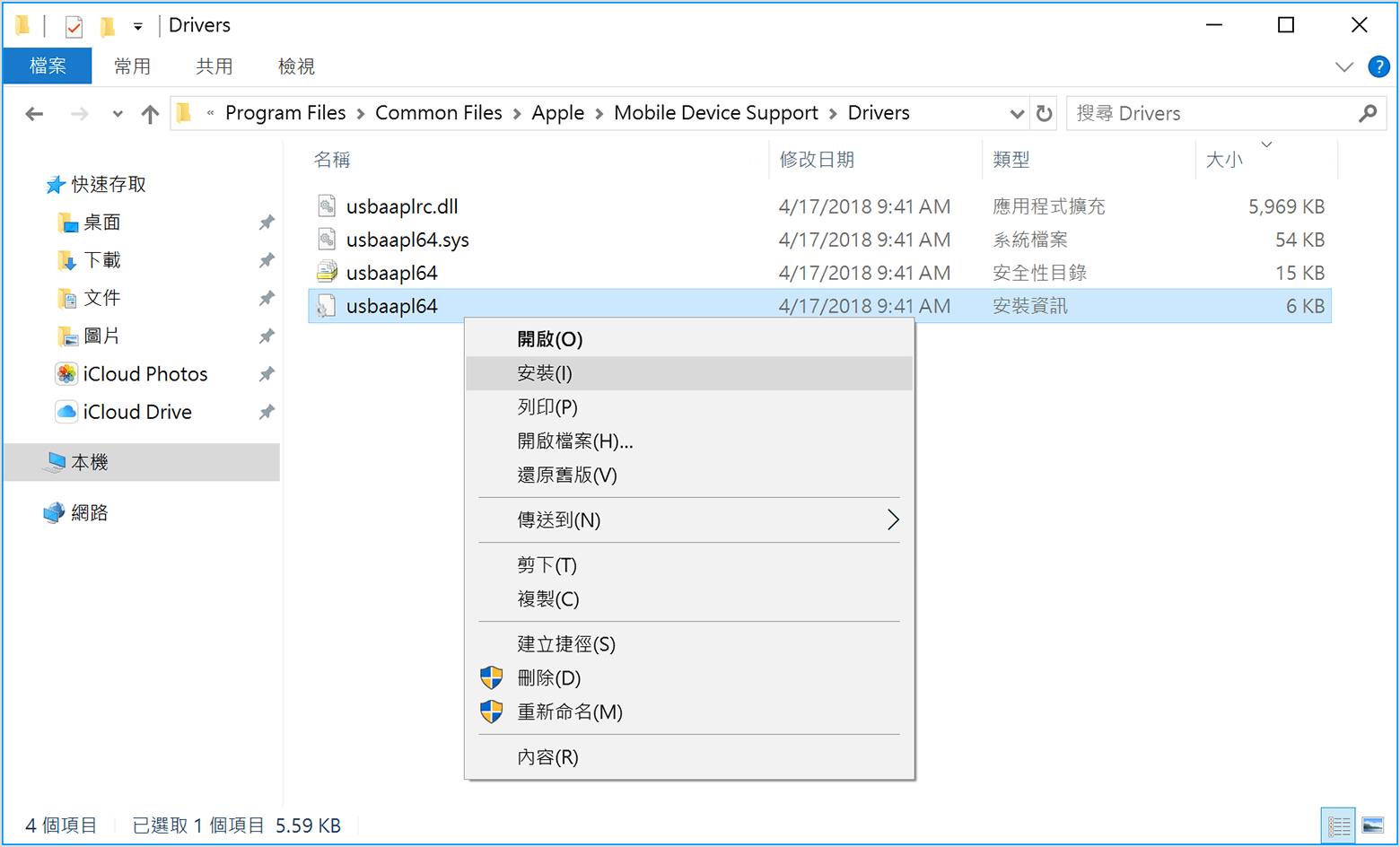Choose 開啟(O) from the context menu
The image size is (1400, 847).
coord(689,339)
